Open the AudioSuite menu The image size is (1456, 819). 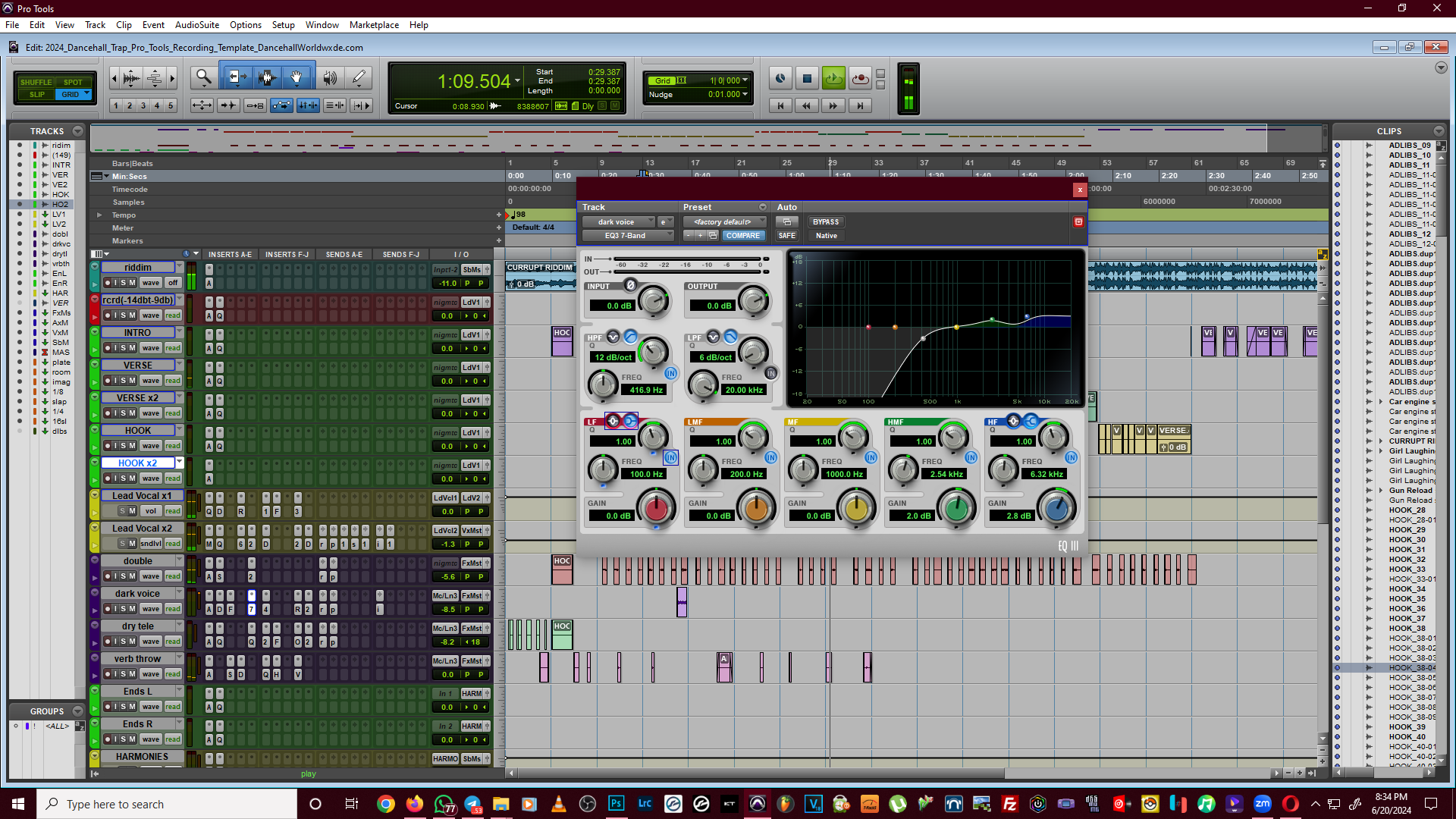(x=196, y=25)
